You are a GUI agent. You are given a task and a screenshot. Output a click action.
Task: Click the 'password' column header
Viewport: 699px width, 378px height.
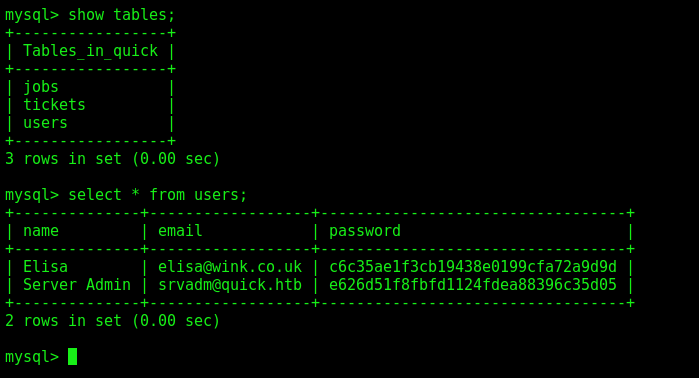365,231
